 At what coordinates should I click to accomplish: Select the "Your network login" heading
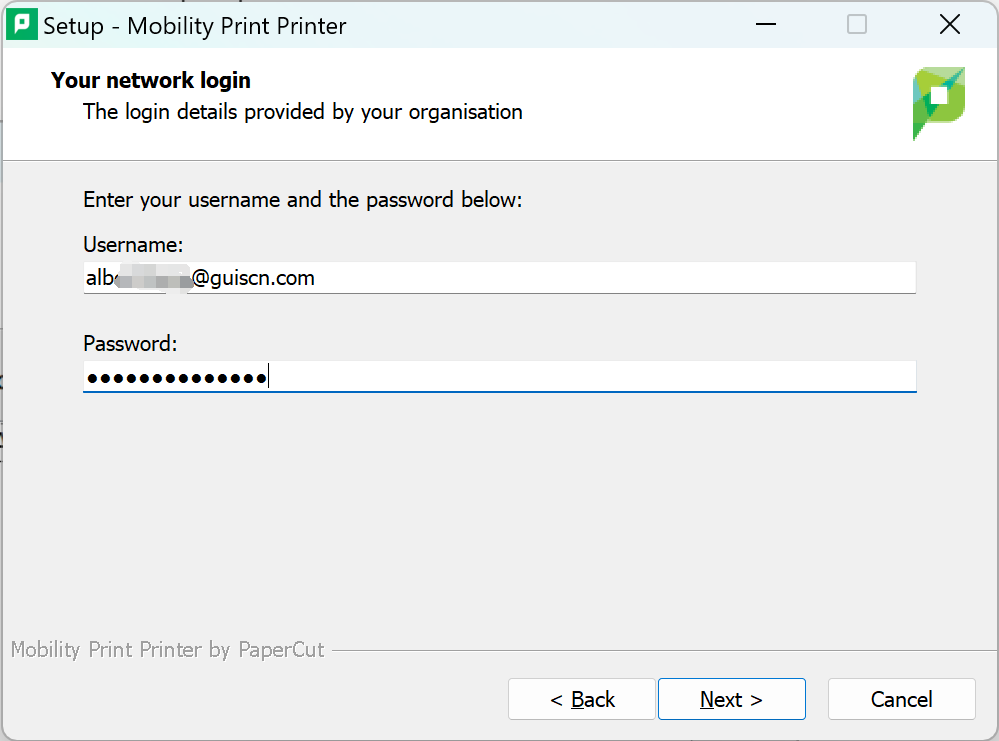pyautogui.click(x=151, y=80)
